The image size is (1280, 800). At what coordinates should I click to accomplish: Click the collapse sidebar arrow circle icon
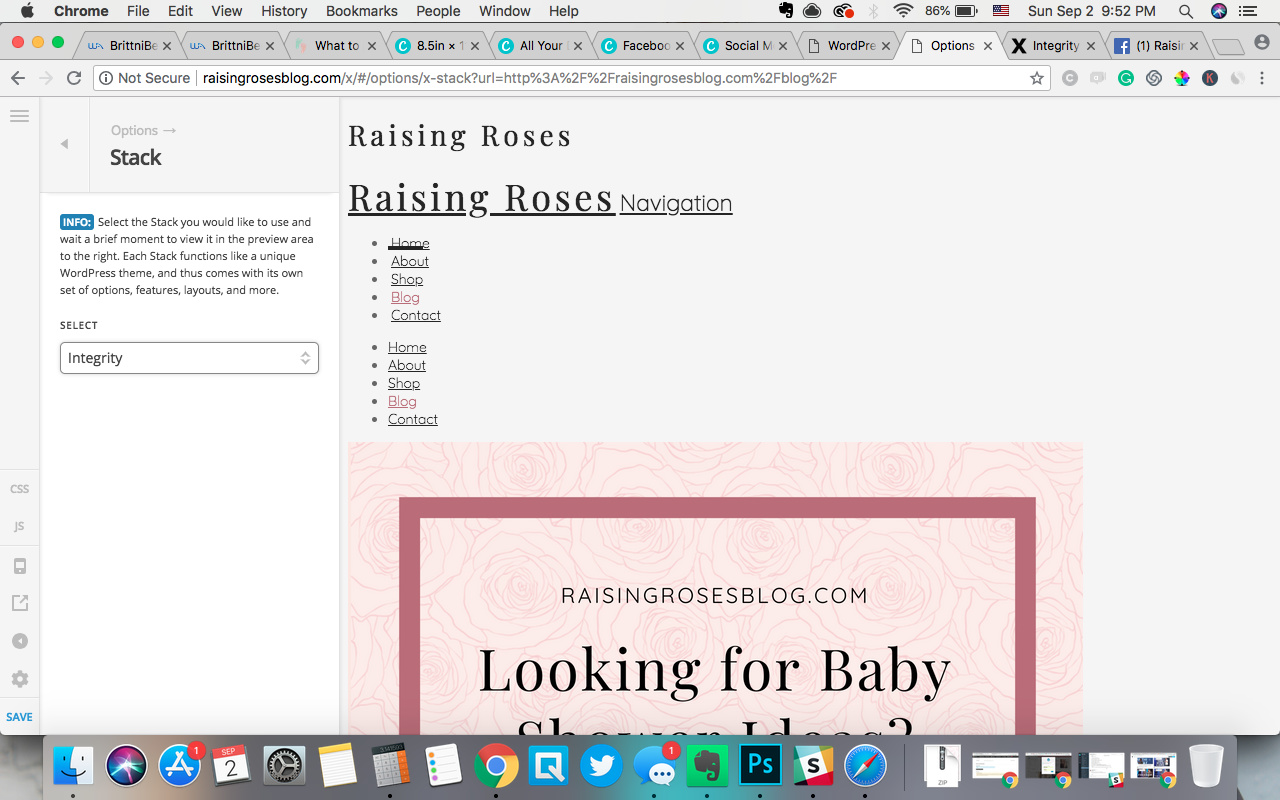tap(19, 641)
